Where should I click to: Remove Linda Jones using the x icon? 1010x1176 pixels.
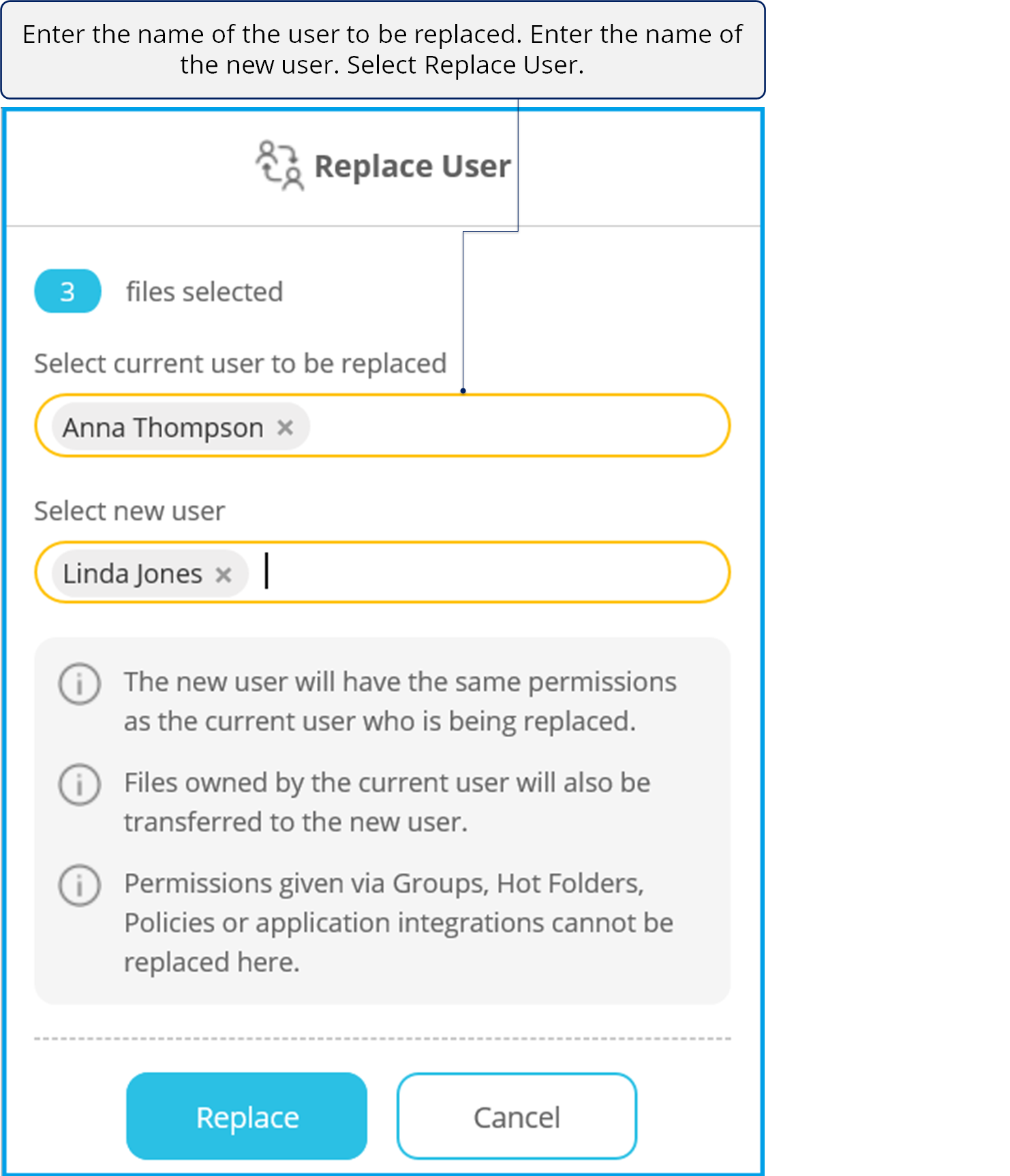tap(224, 575)
